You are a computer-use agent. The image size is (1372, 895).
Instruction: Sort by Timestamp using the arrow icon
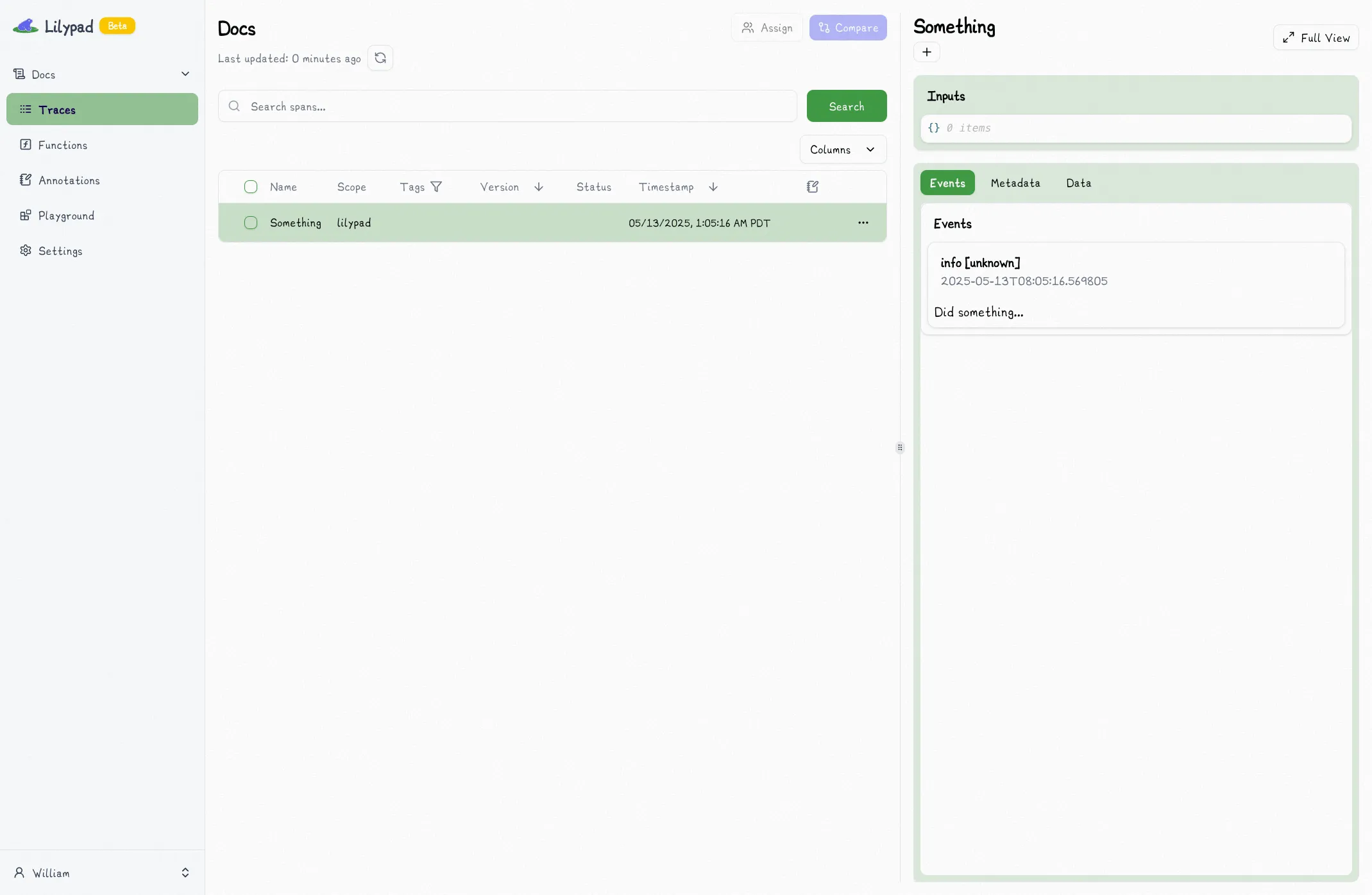click(713, 187)
